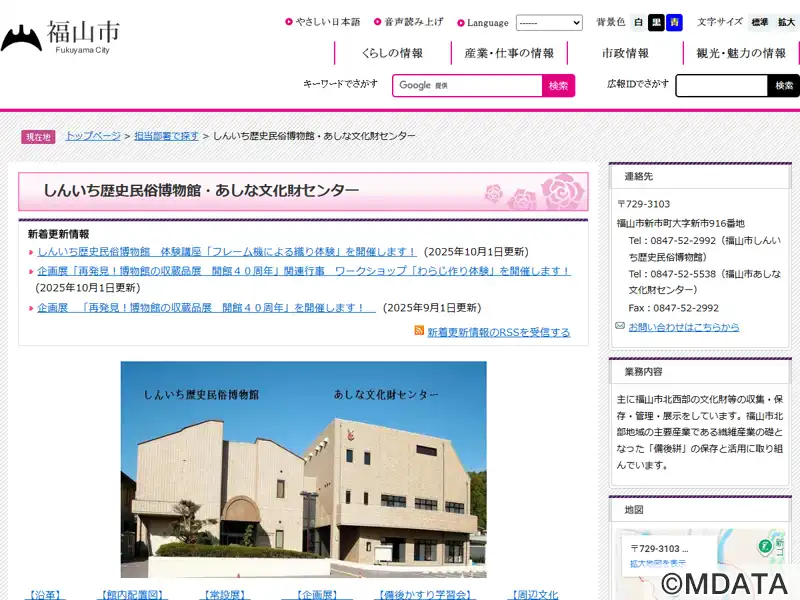This screenshot has width=800, height=600.
Task: Set background color to blue (青)
Action: (x=674, y=22)
